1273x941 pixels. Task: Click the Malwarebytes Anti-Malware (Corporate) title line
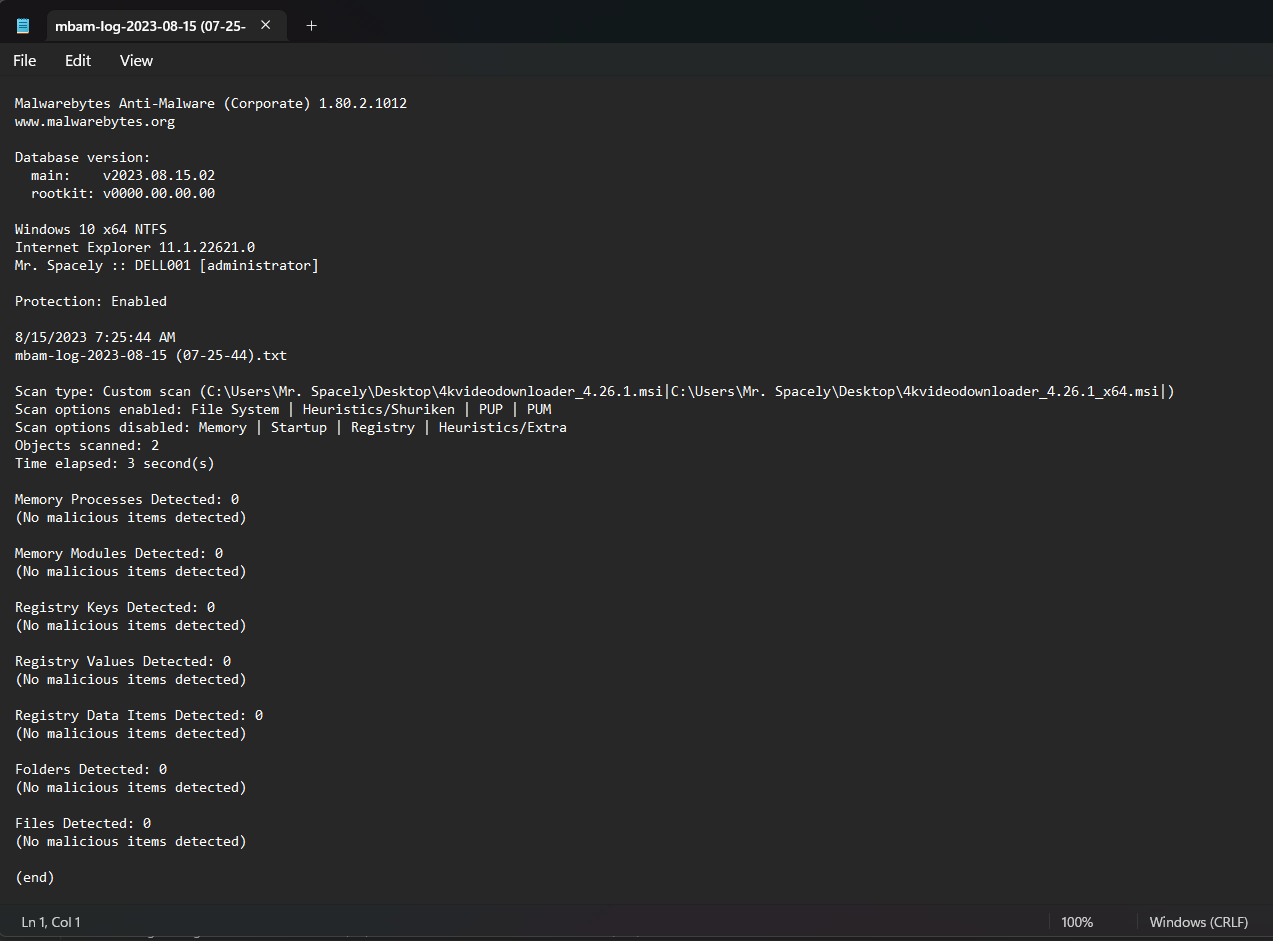(x=211, y=103)
